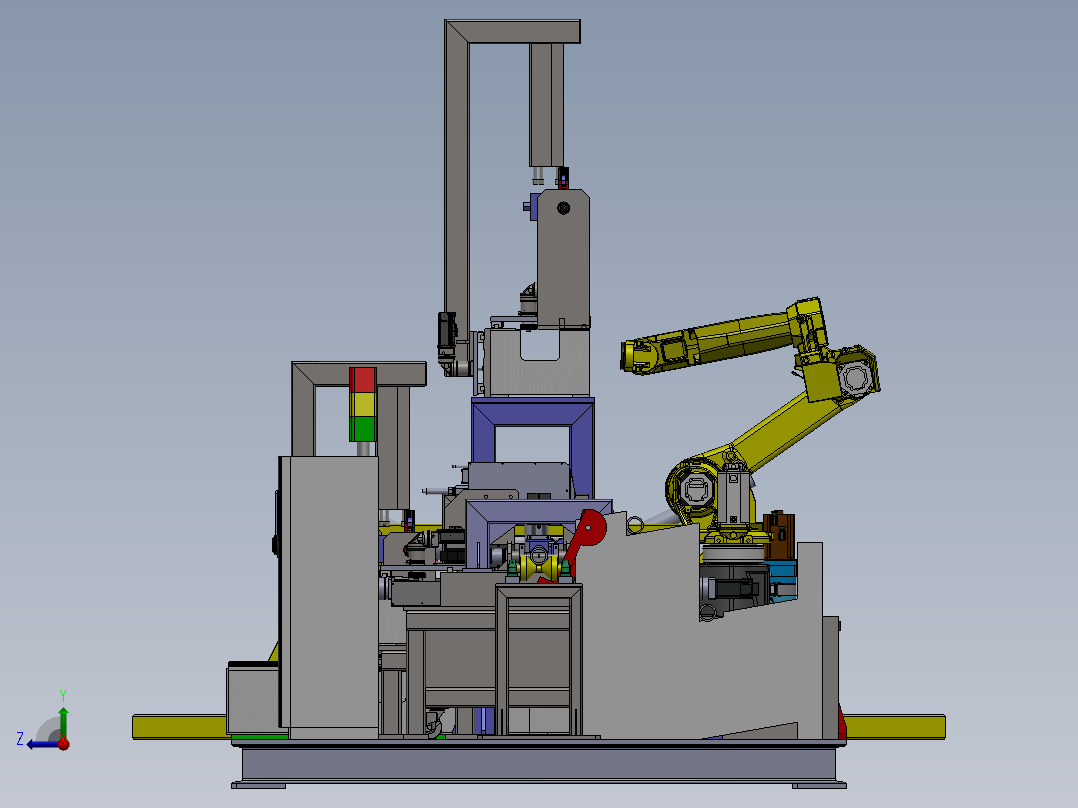Screen dimensions: 1078x808
Task: Select the red segment of the stack light
Action: (363, 380)
